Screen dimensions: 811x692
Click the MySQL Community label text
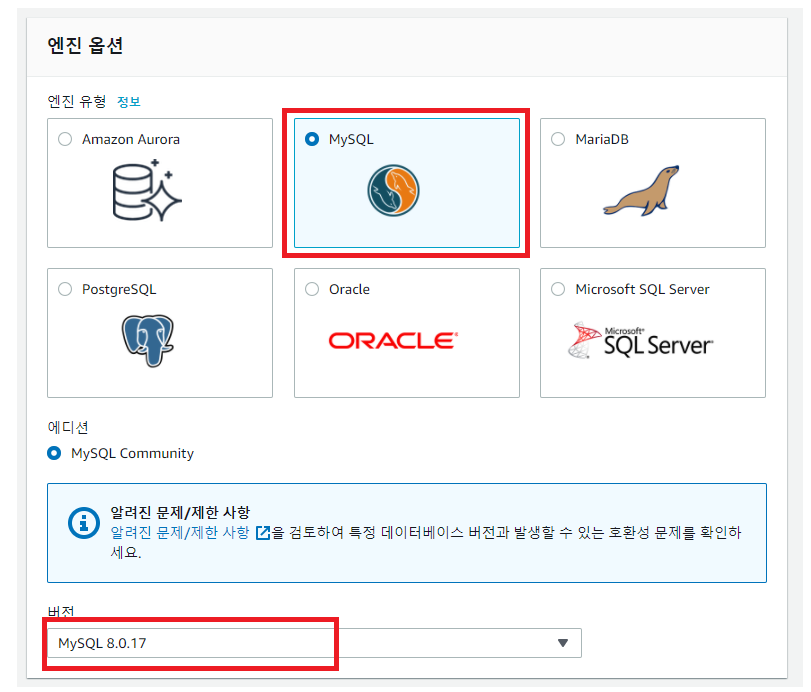coord(132,453)
